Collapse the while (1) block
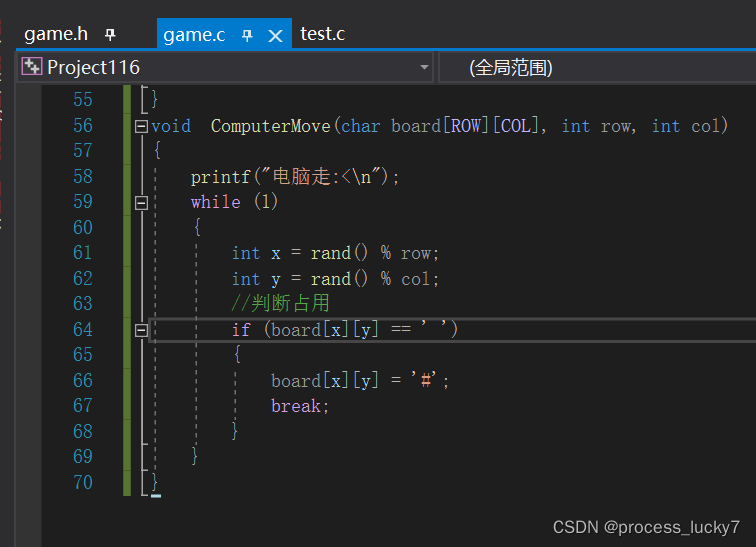Screen dimensions: 756x547 [x=141, y=203]
